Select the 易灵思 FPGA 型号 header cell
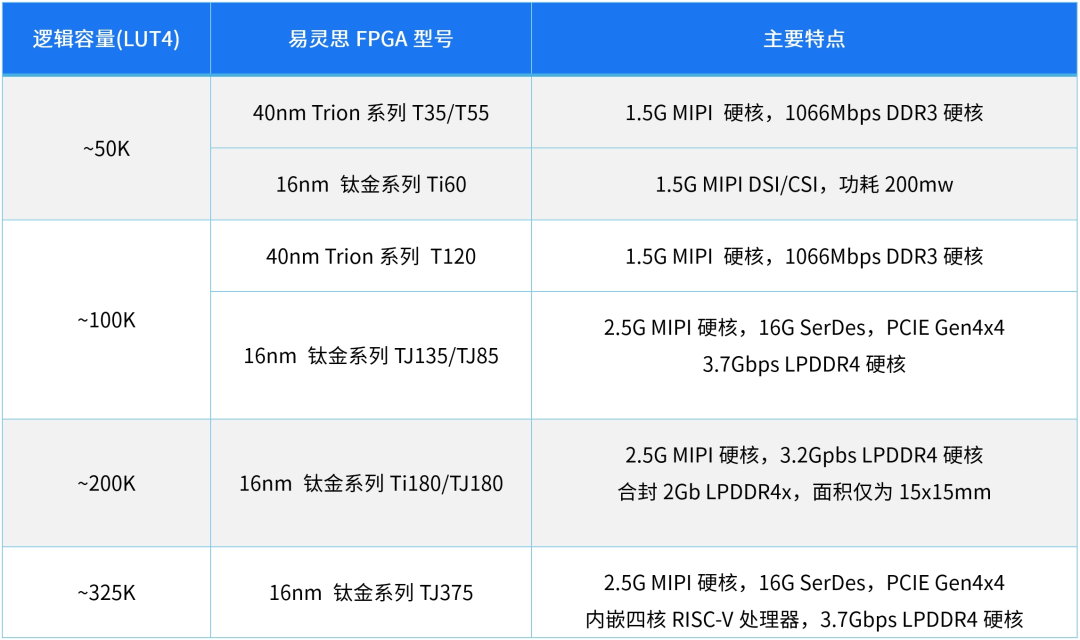This screenshot has width=1080, height=640. (x=370, y=39)
